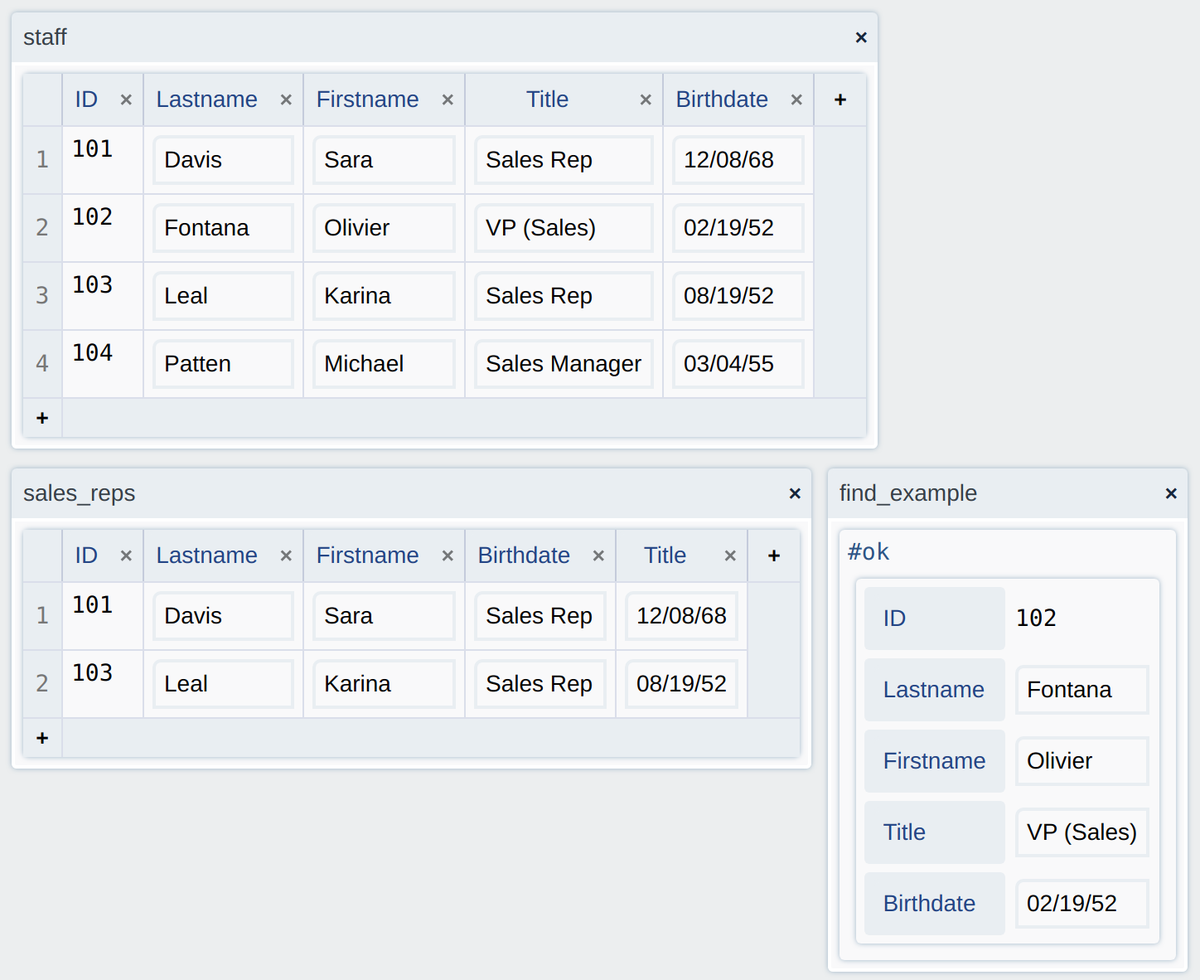
Task: Delete the ID column from the staff table
Action: pyautogui.click(x=126, y=99)
